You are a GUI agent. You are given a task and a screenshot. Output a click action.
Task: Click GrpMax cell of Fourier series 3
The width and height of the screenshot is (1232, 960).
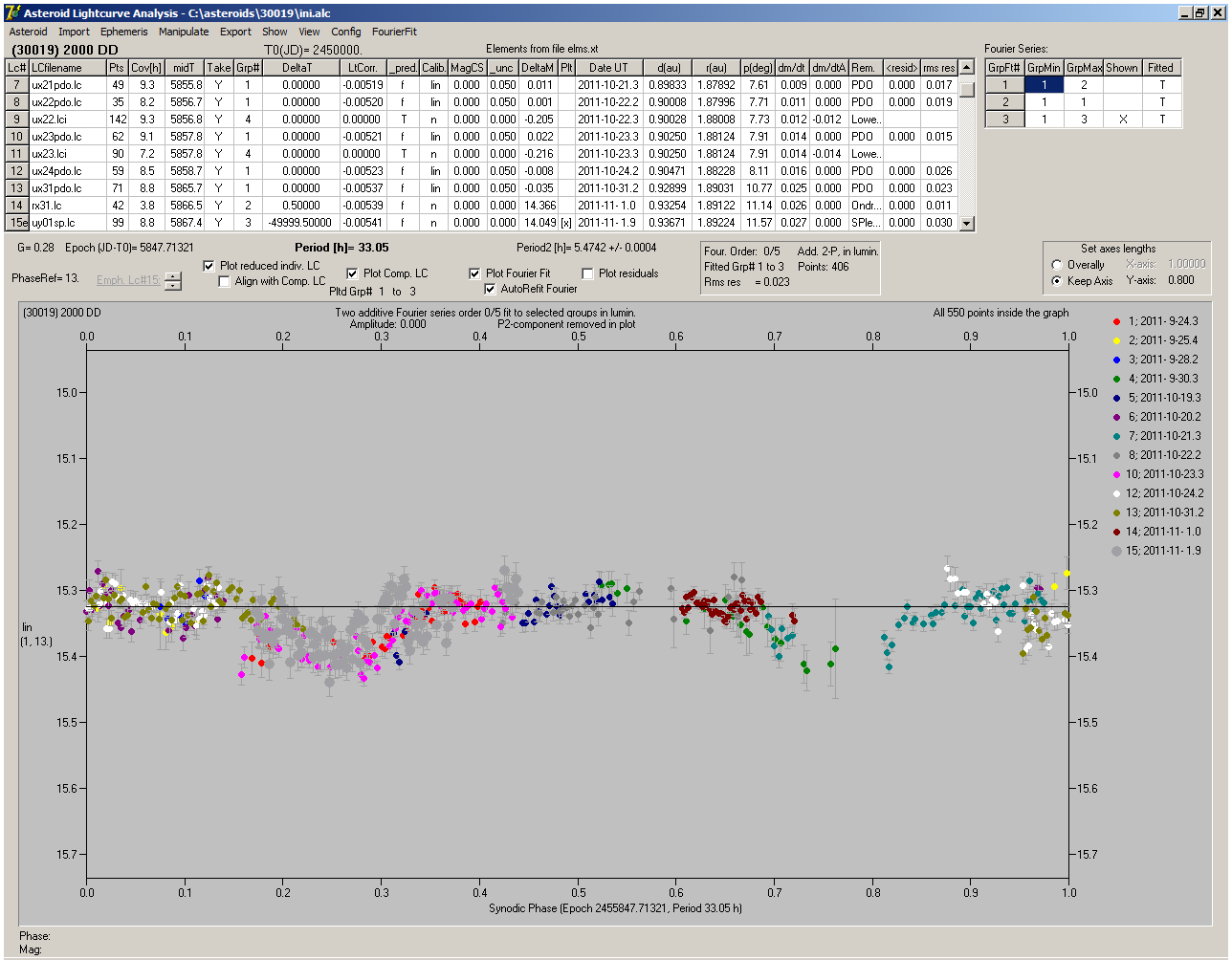[x=1084, y=120]
